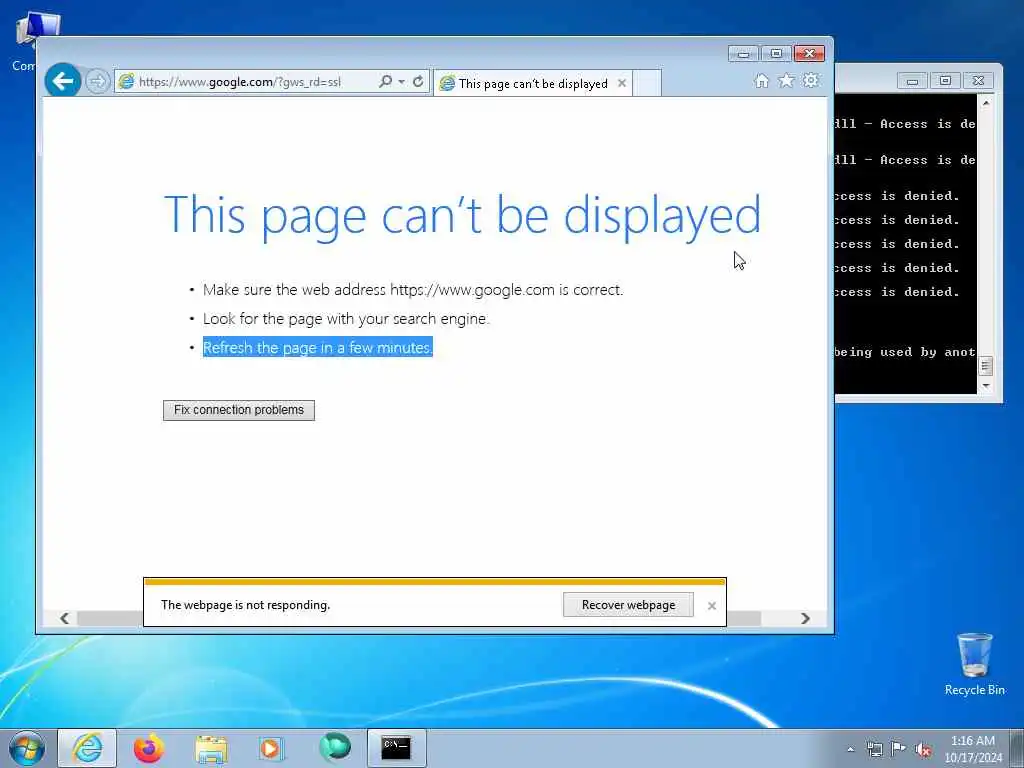Image resolution: width=1024 pixels, height=768 pixels.
Task: Click 'Make sure the web address' line
Action: tap(413, 289)
